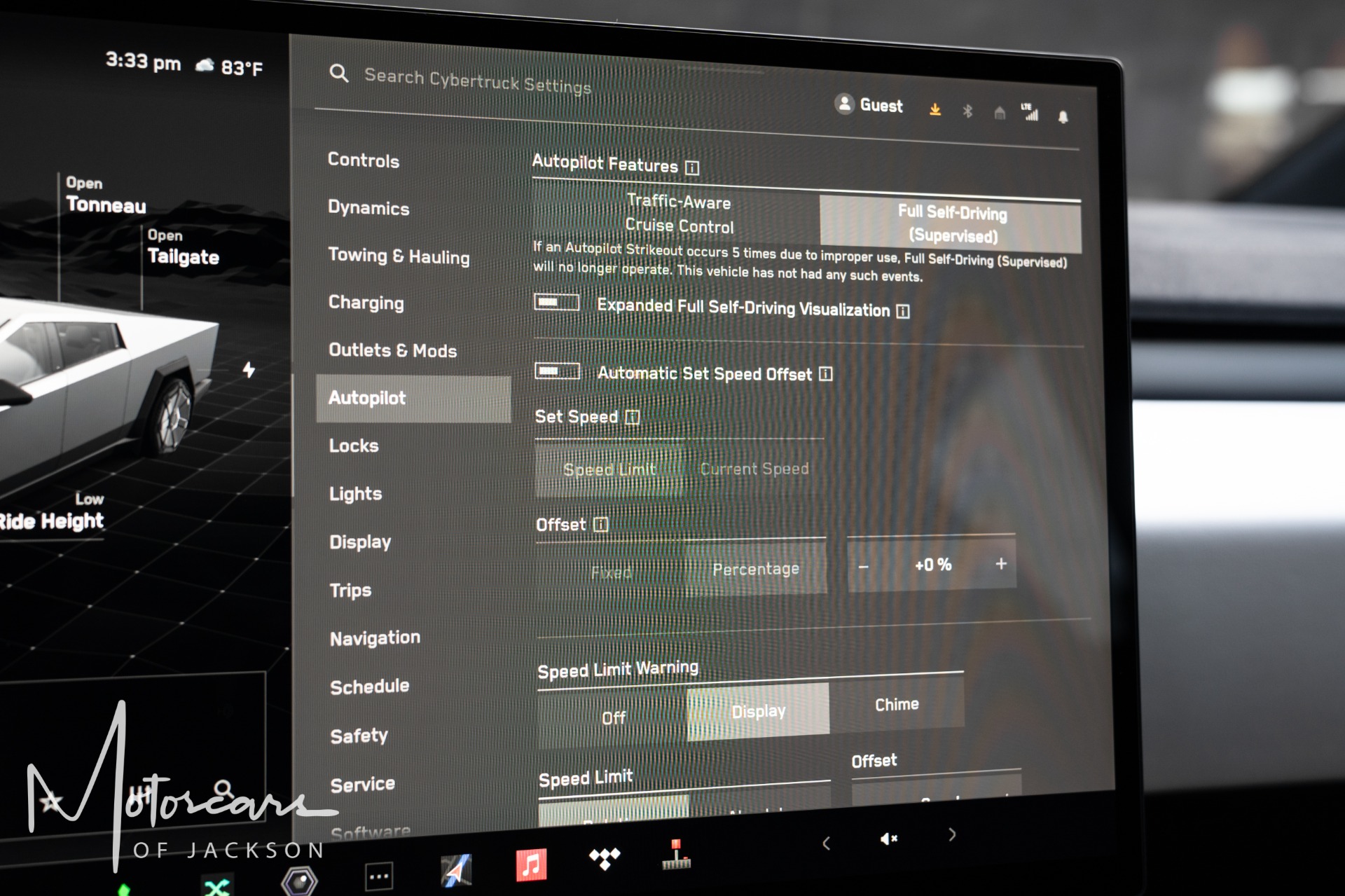Set Speed Limit Warning to Off

point(613,718)
